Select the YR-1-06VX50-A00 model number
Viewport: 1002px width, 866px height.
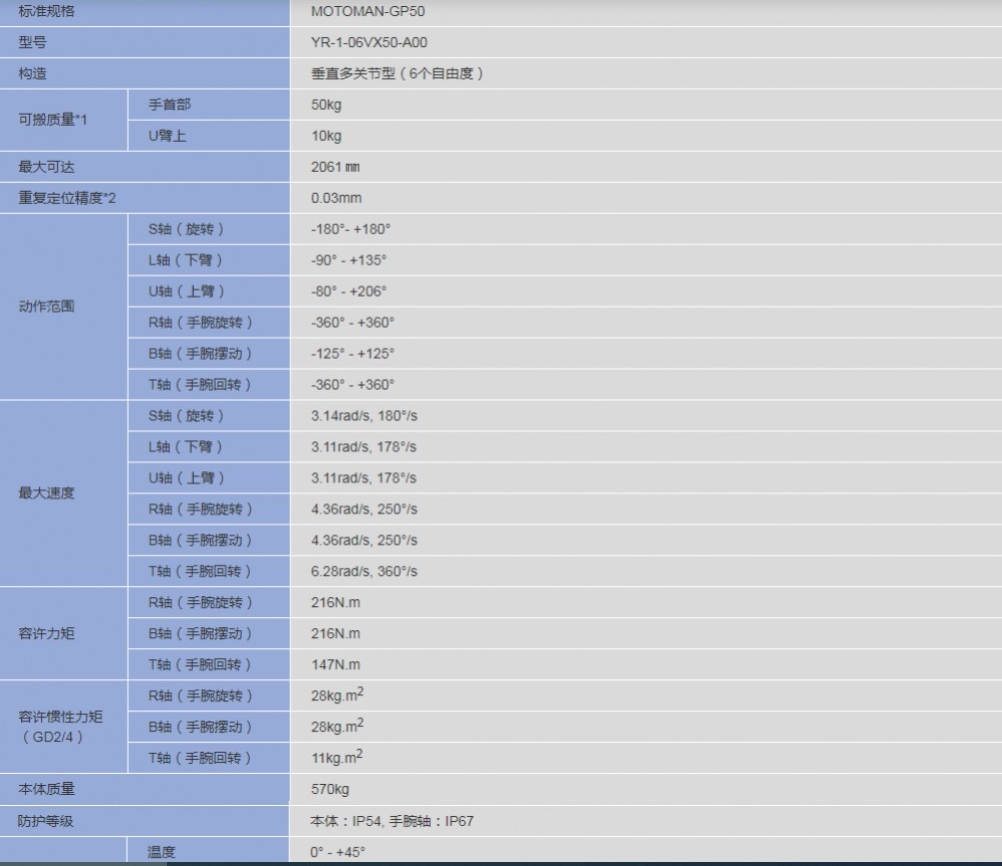(x=369, y=42)
